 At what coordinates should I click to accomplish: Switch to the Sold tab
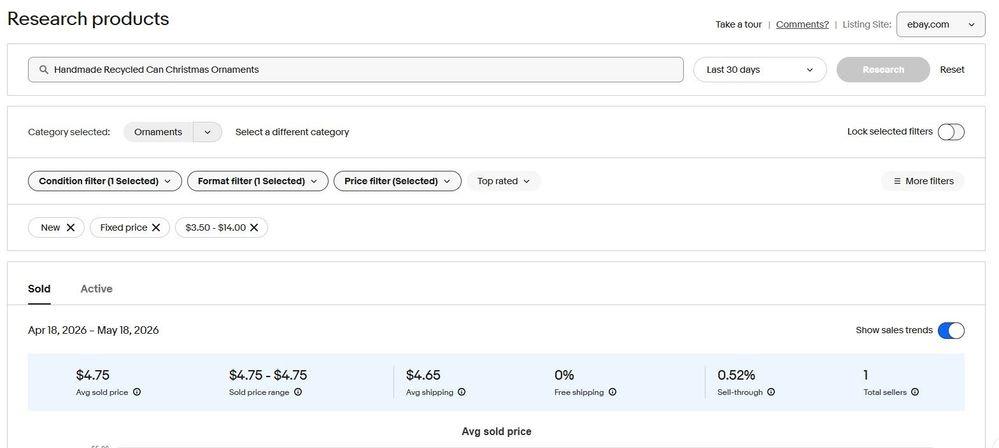(39, 289)
